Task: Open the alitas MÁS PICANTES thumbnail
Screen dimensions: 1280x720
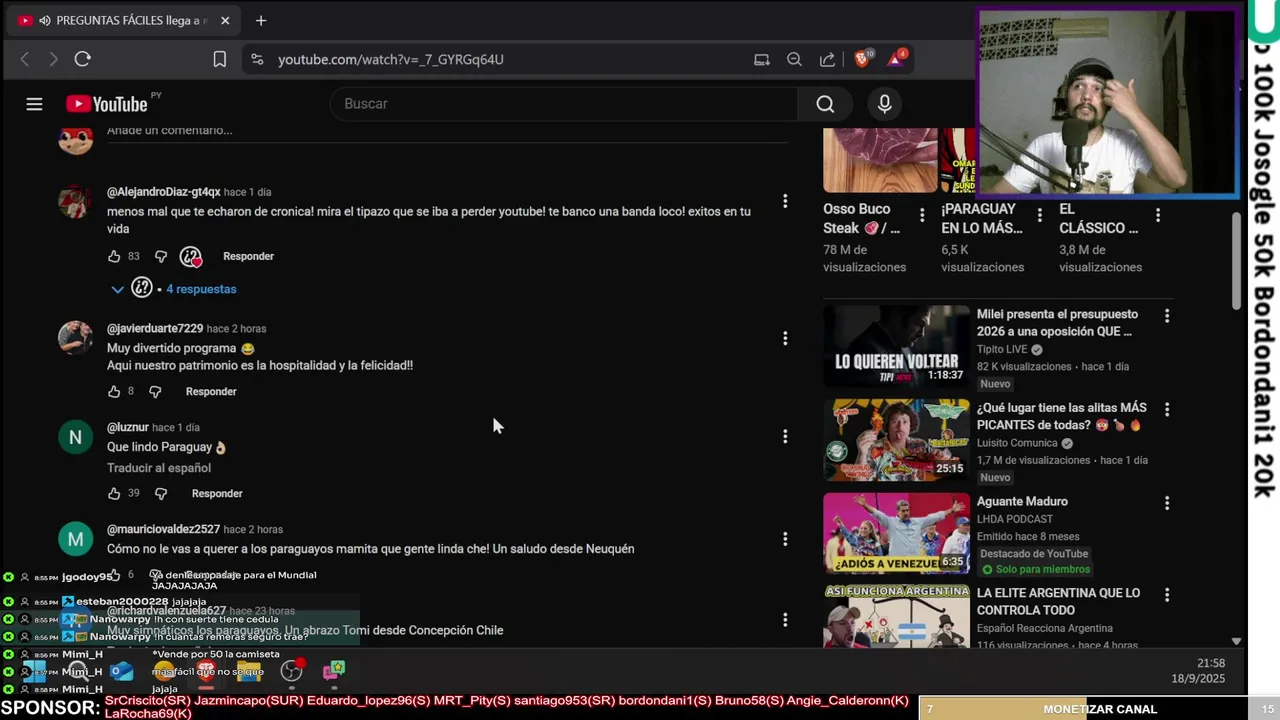Action: [x=896, y=440]
